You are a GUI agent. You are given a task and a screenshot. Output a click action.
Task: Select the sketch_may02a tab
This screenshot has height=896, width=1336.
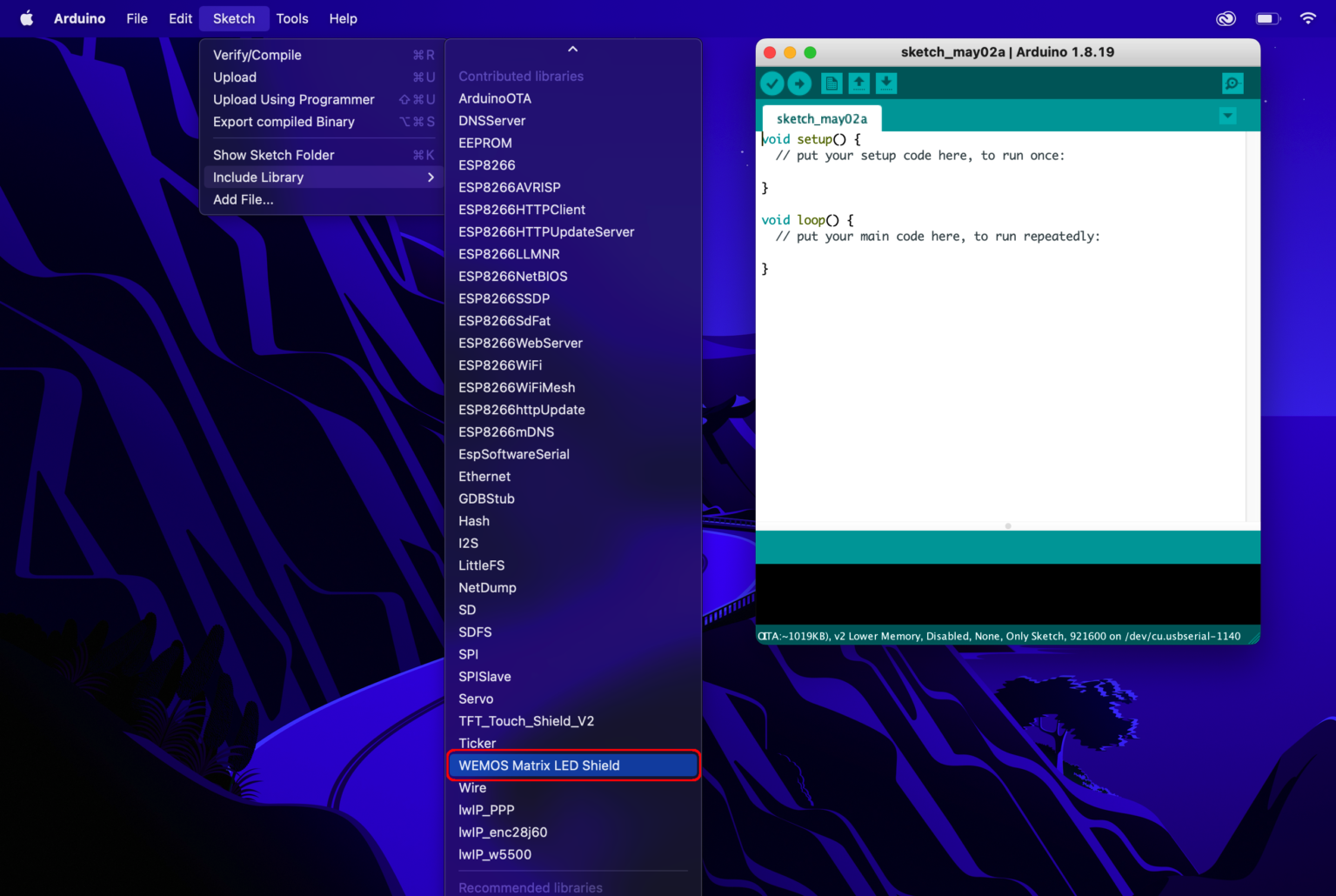coord(821,118)
